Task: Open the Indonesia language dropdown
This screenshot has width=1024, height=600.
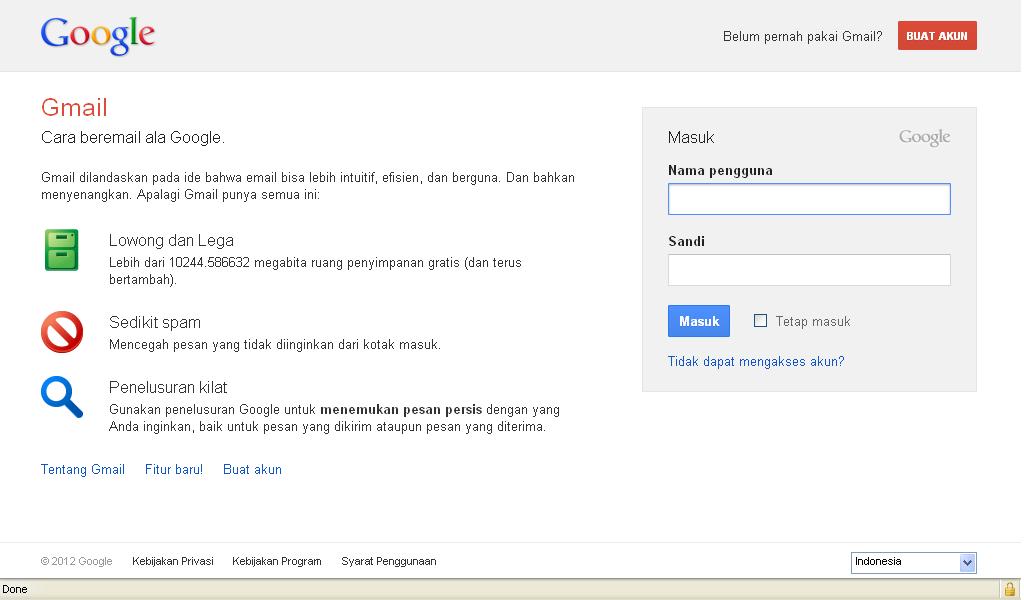Action: tap(912, 562)
